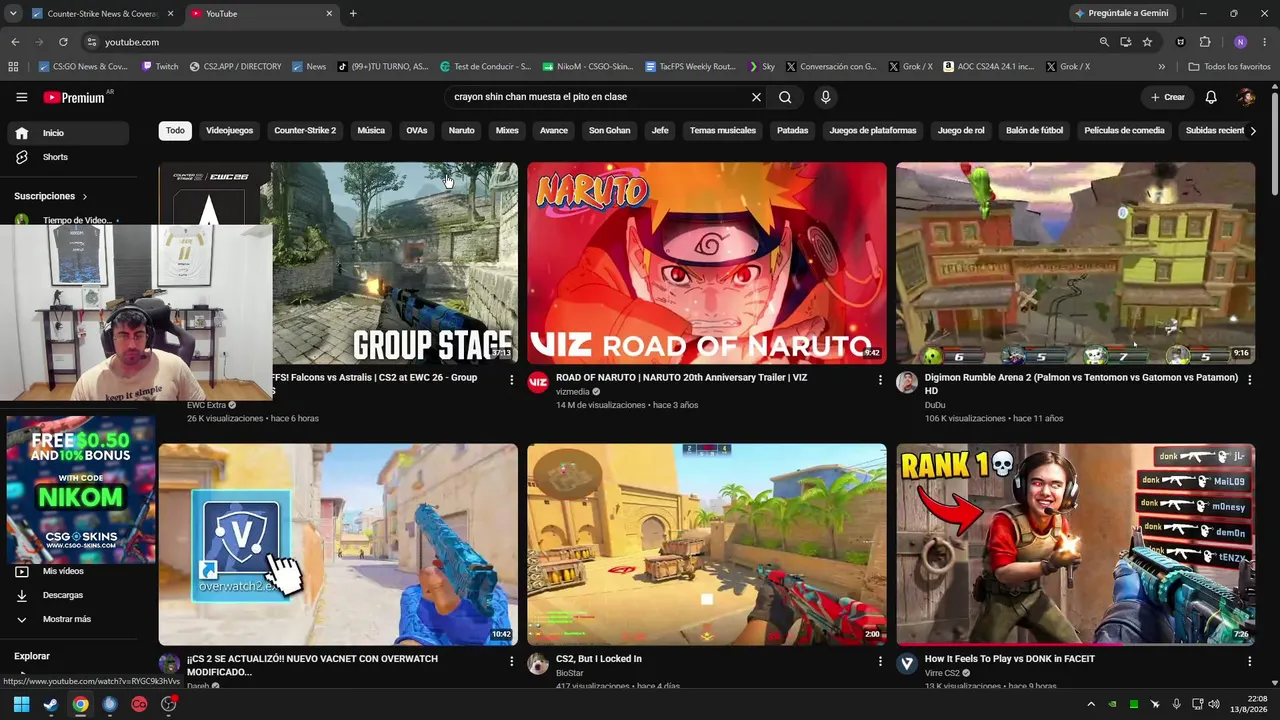
Task: Open the Chrome zoom indicator icon
Action: [1104, 42]
